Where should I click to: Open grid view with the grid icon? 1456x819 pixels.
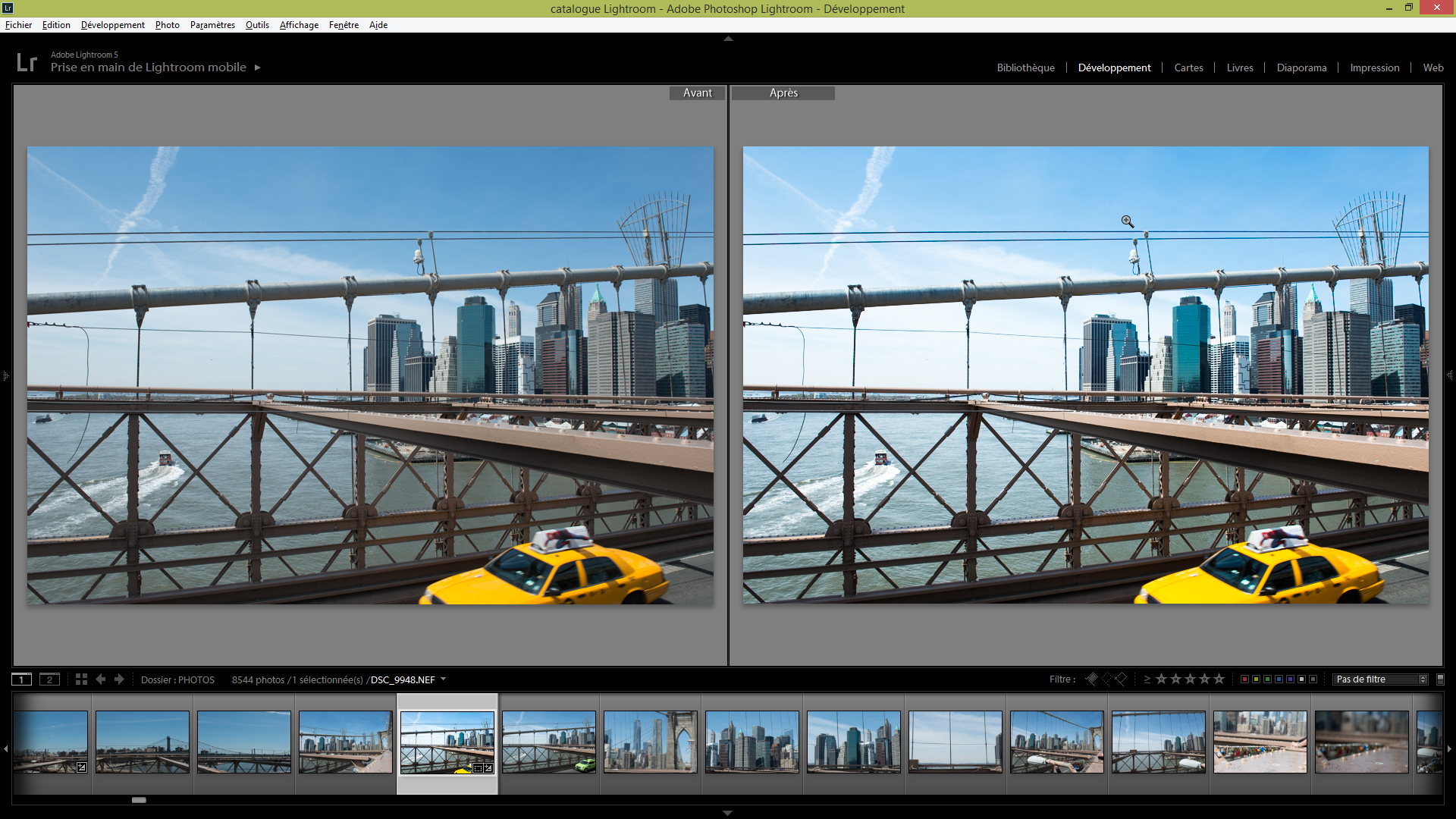pos(81,679)
